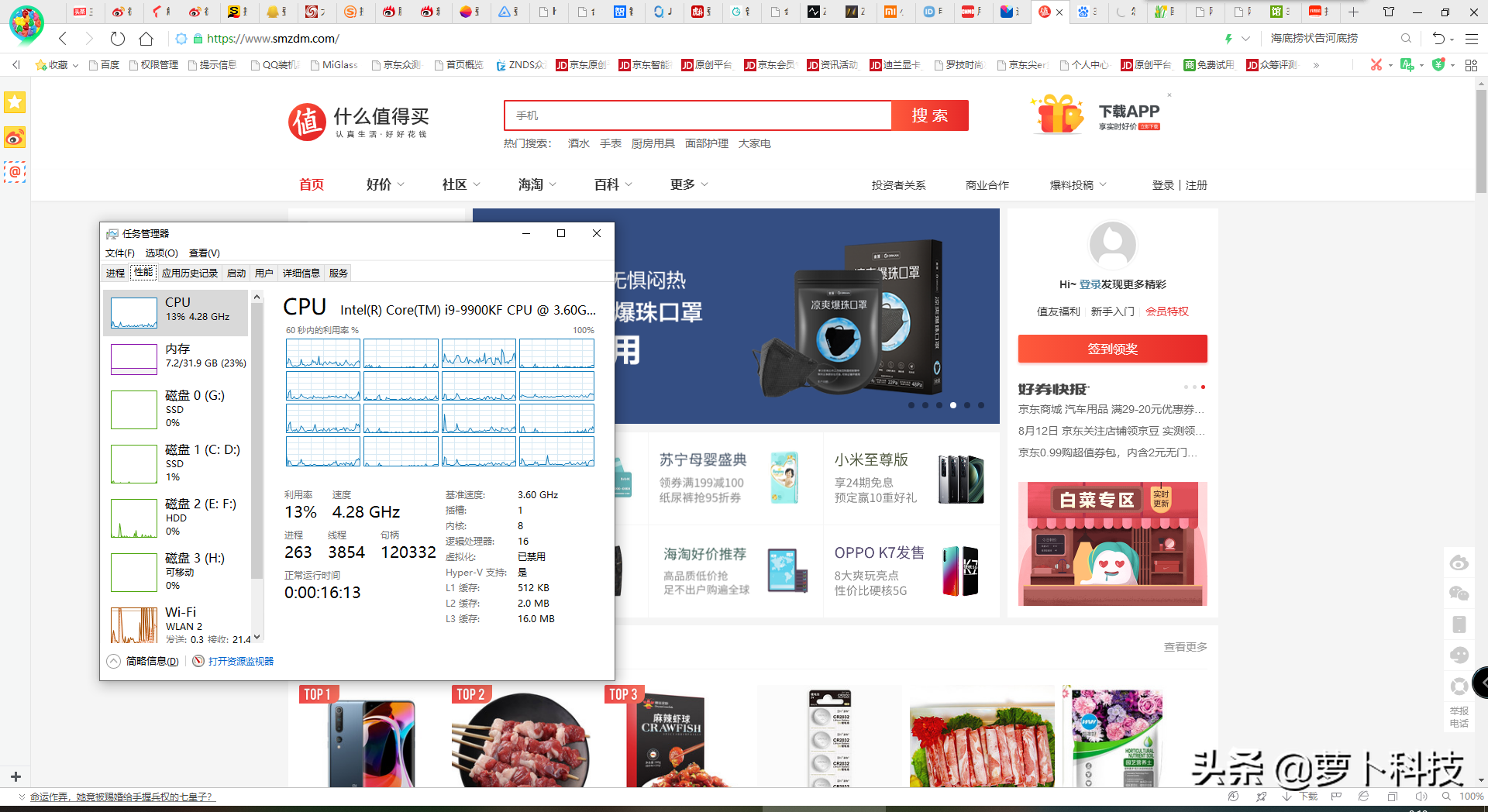The width and height of the screenshot is (1488, 812).
Task: Select the last banner carousel dot
Action: click(981, 405)
